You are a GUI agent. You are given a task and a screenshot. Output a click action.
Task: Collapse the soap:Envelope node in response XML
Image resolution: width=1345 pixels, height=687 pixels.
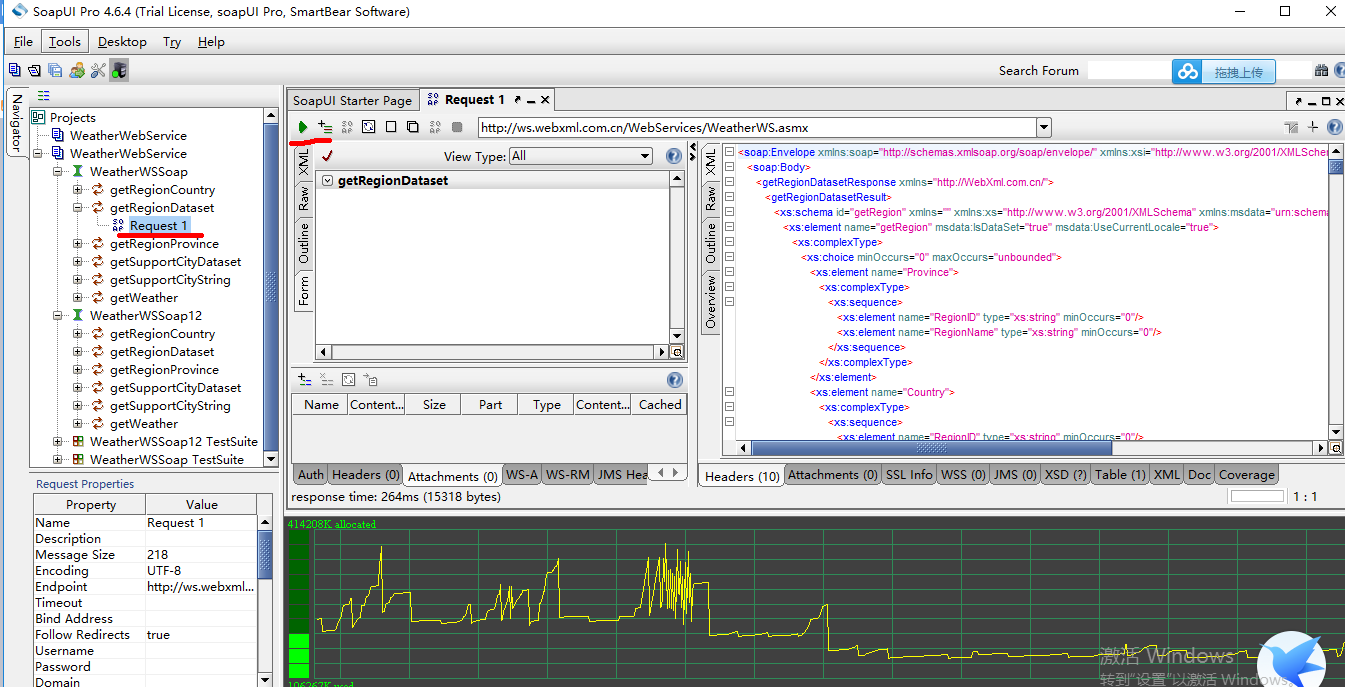click(x=729, y=152)
